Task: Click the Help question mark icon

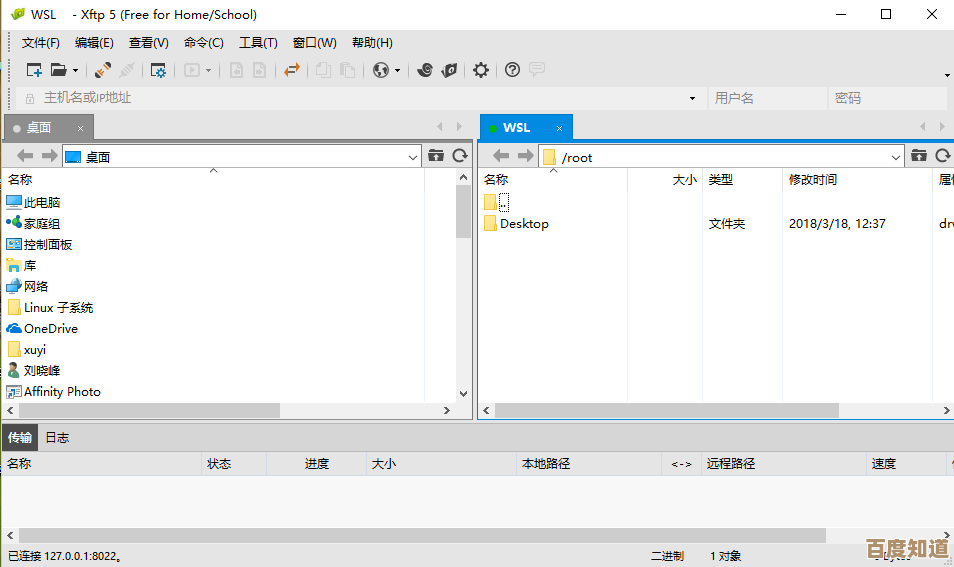Action: pos(512,70)
